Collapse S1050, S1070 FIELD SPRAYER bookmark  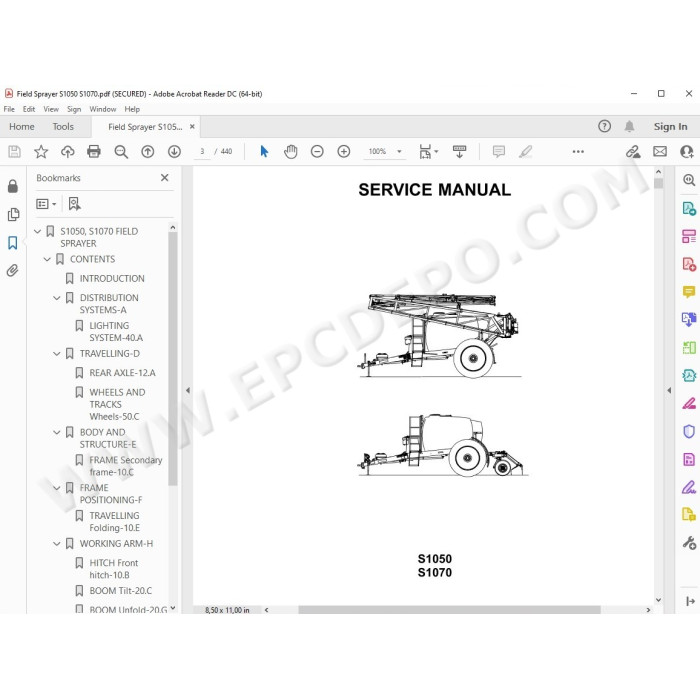pyautogui.click(x=38, y=231)
